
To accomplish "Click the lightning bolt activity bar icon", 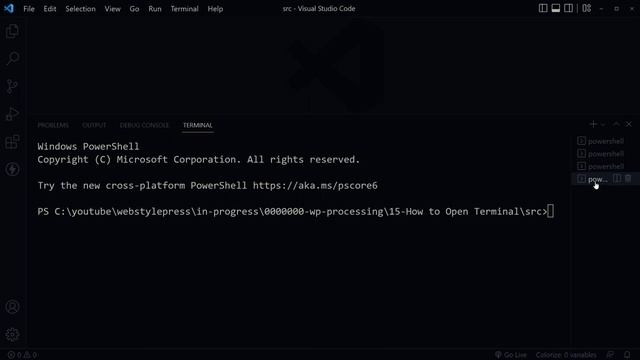I will pos(12,169).
